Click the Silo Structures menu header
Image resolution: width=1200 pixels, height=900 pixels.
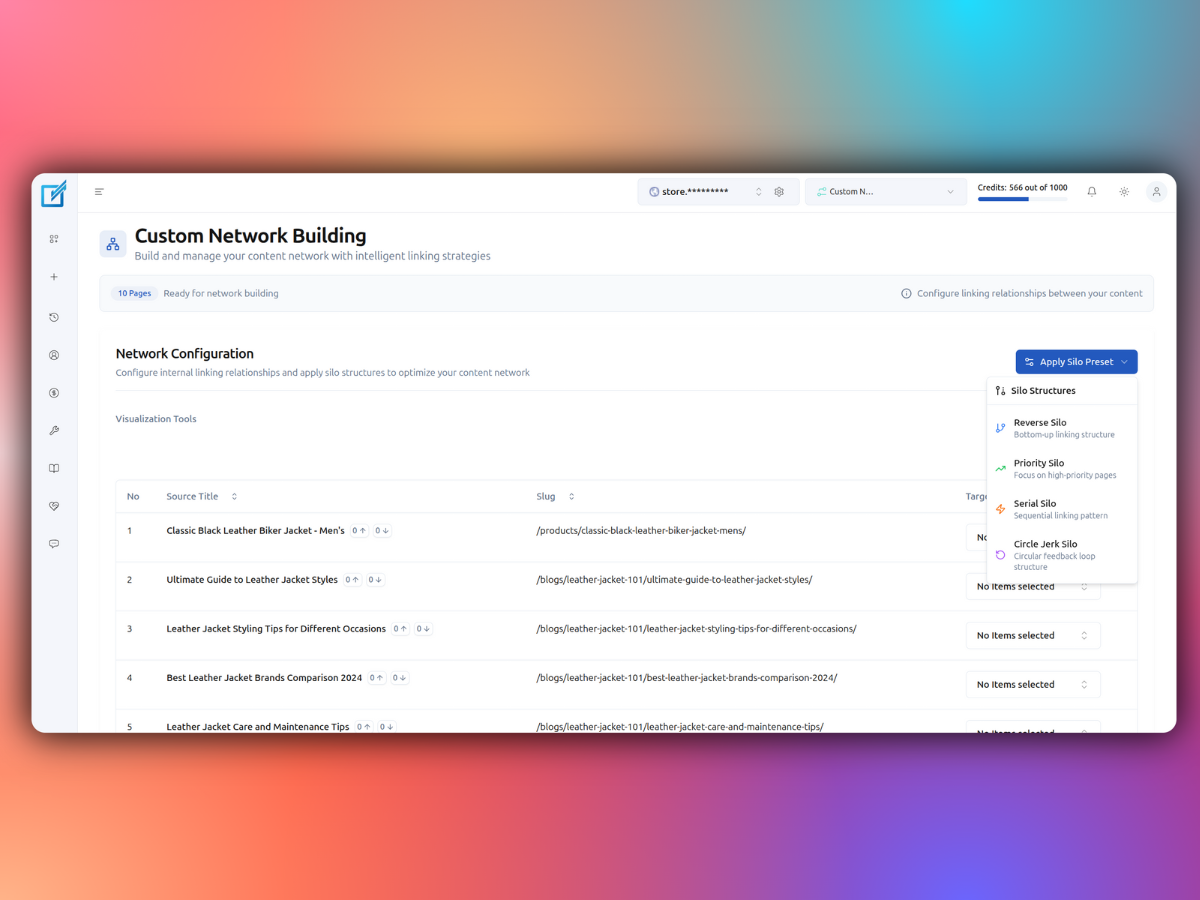point(1062,391)
